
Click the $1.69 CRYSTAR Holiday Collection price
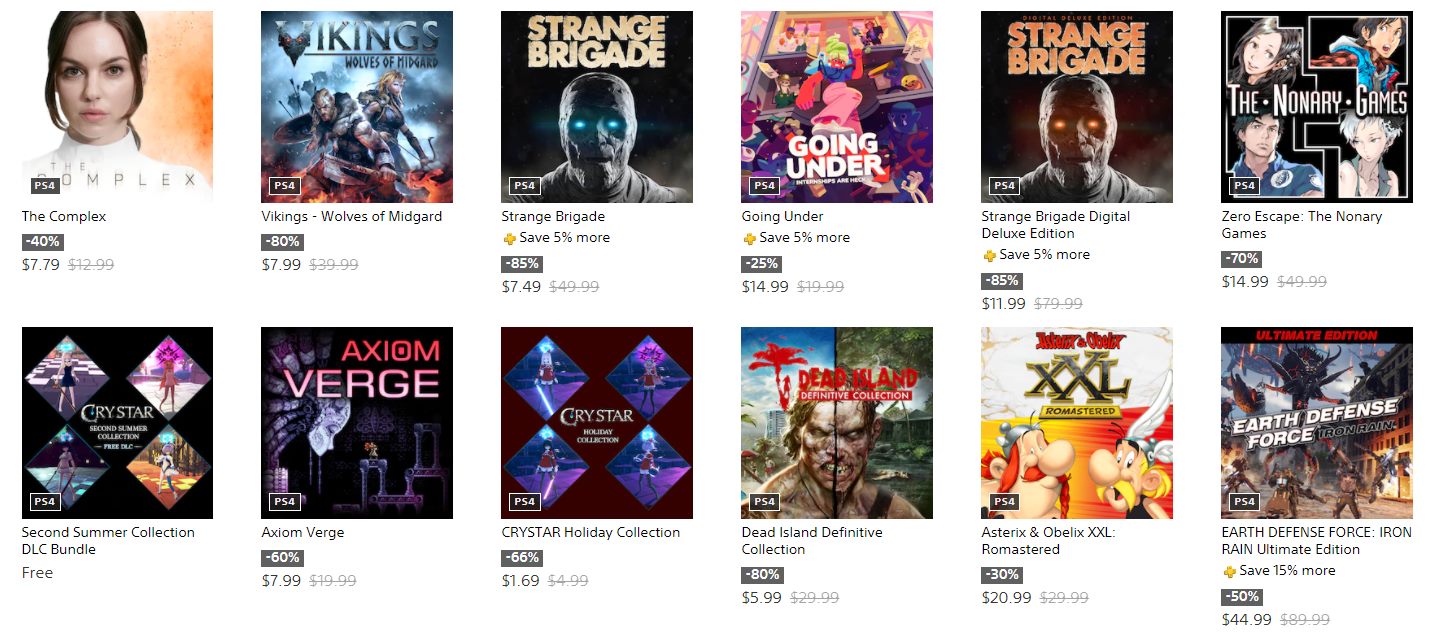click(x=520, y=581)
